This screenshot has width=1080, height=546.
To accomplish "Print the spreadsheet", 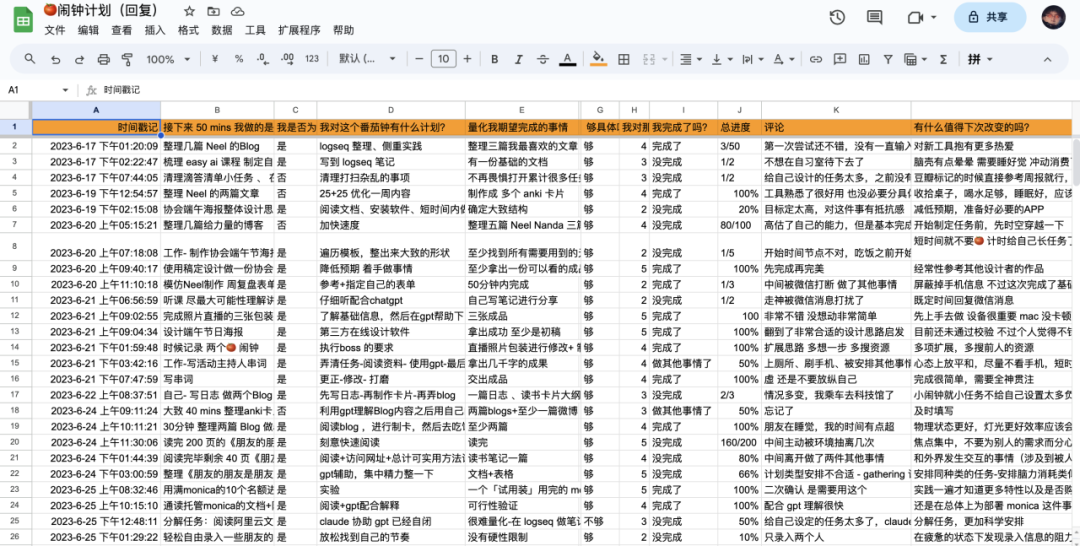I will click(x=103, y=59).
